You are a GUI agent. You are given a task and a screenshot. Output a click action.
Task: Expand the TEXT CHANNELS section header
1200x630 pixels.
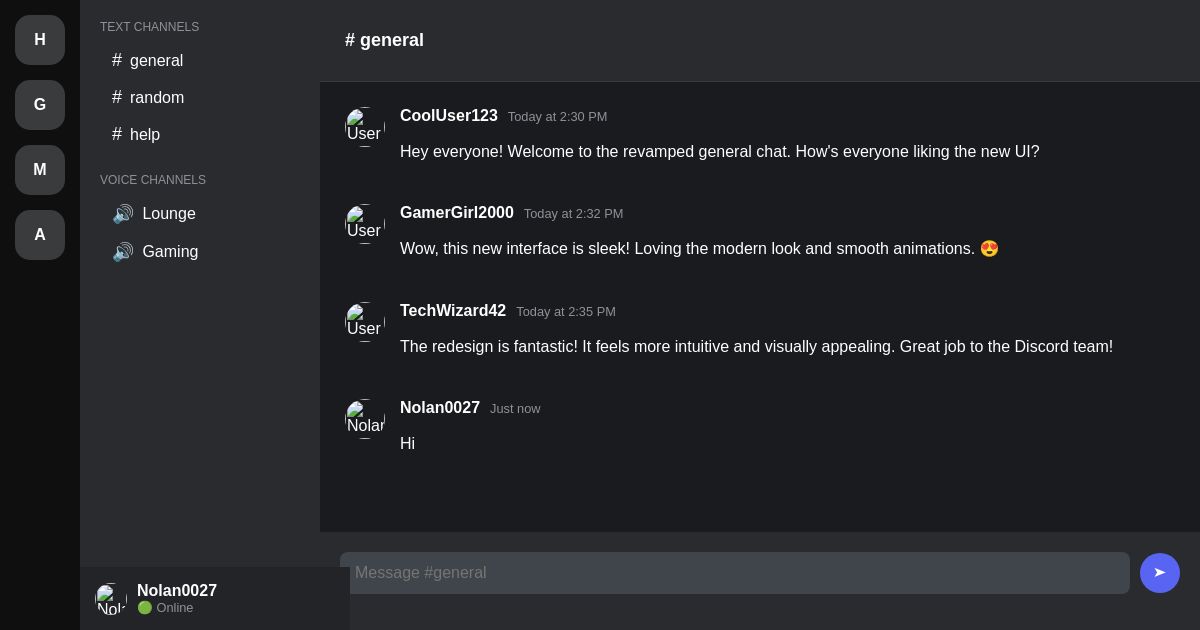149,27
